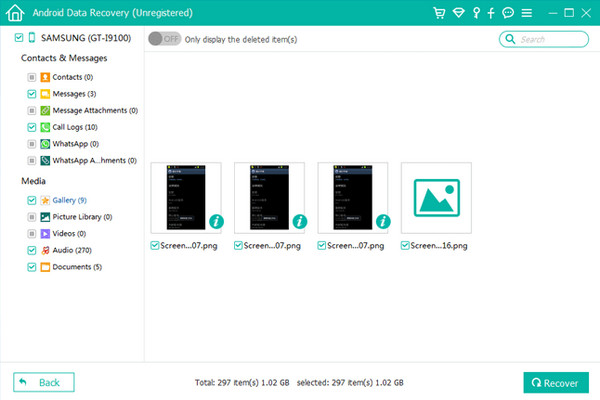Image resolution: width=600 pixels, height=400 pixels.
Task: Uncheck the Screen...16.png file checkbox
Action: [x=405, y=245]
